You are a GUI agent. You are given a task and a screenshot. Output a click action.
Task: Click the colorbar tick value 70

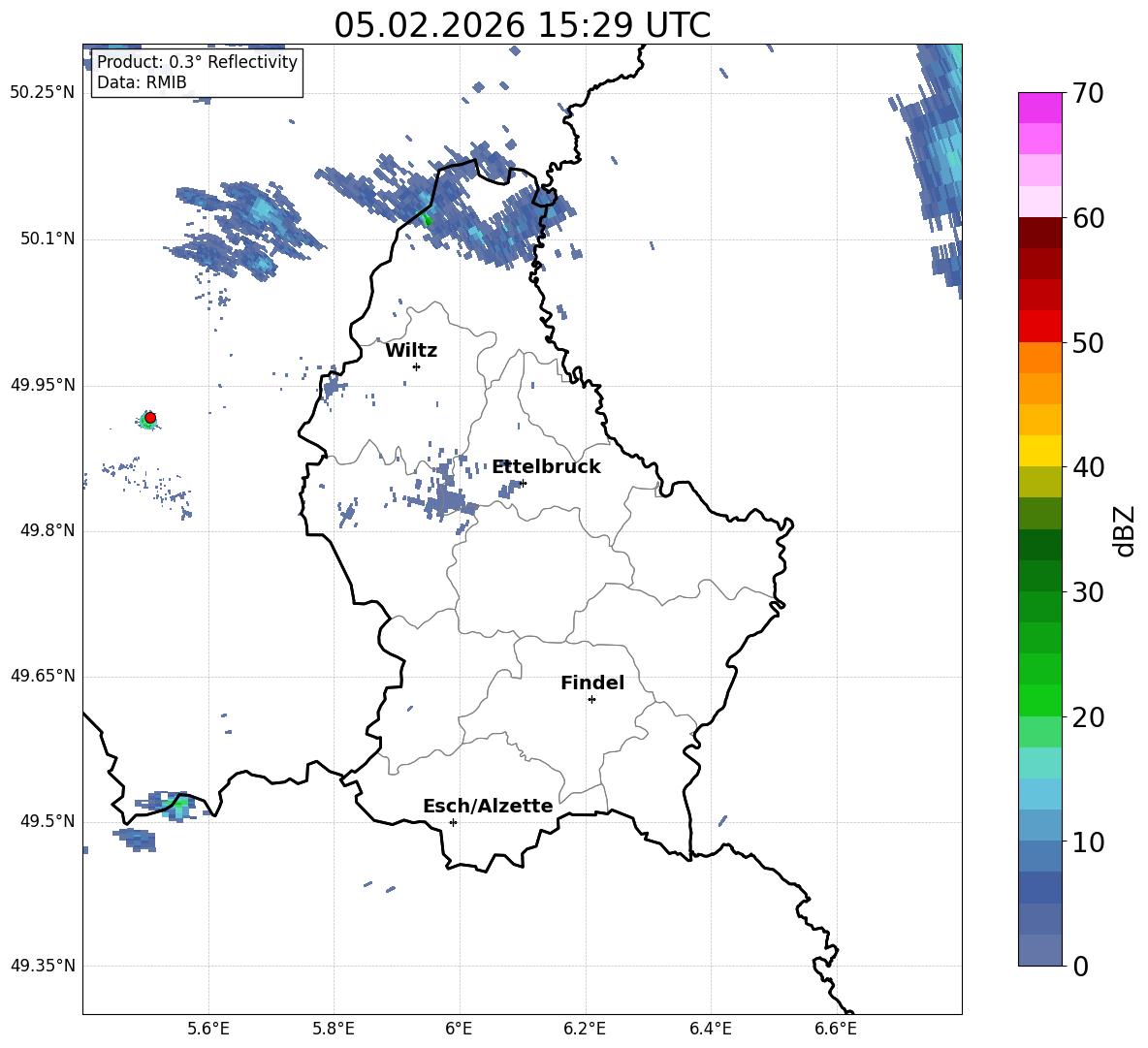click(1088, 94)
